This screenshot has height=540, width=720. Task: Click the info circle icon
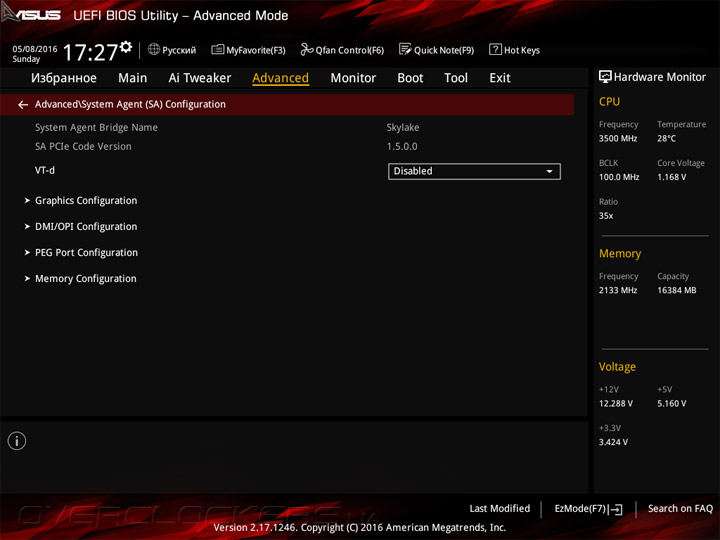tap(17, 441)
